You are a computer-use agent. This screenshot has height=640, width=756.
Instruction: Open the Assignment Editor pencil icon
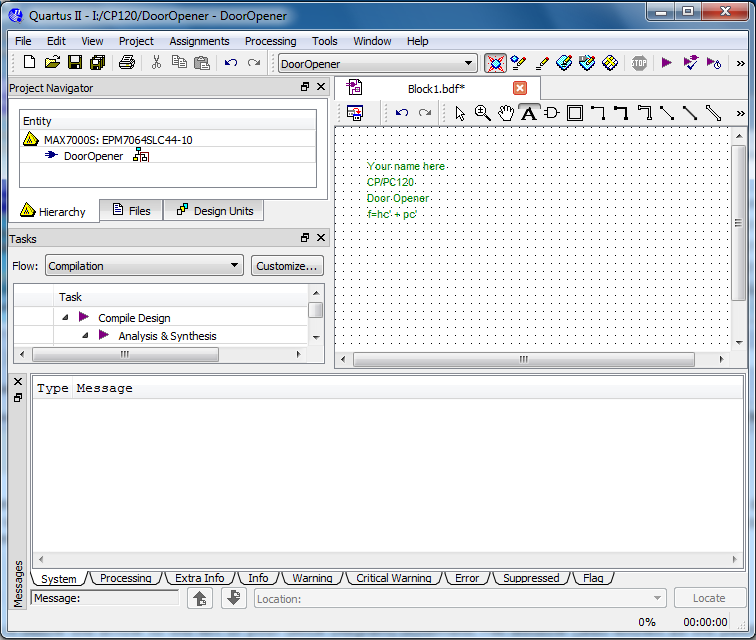[542, 63]
